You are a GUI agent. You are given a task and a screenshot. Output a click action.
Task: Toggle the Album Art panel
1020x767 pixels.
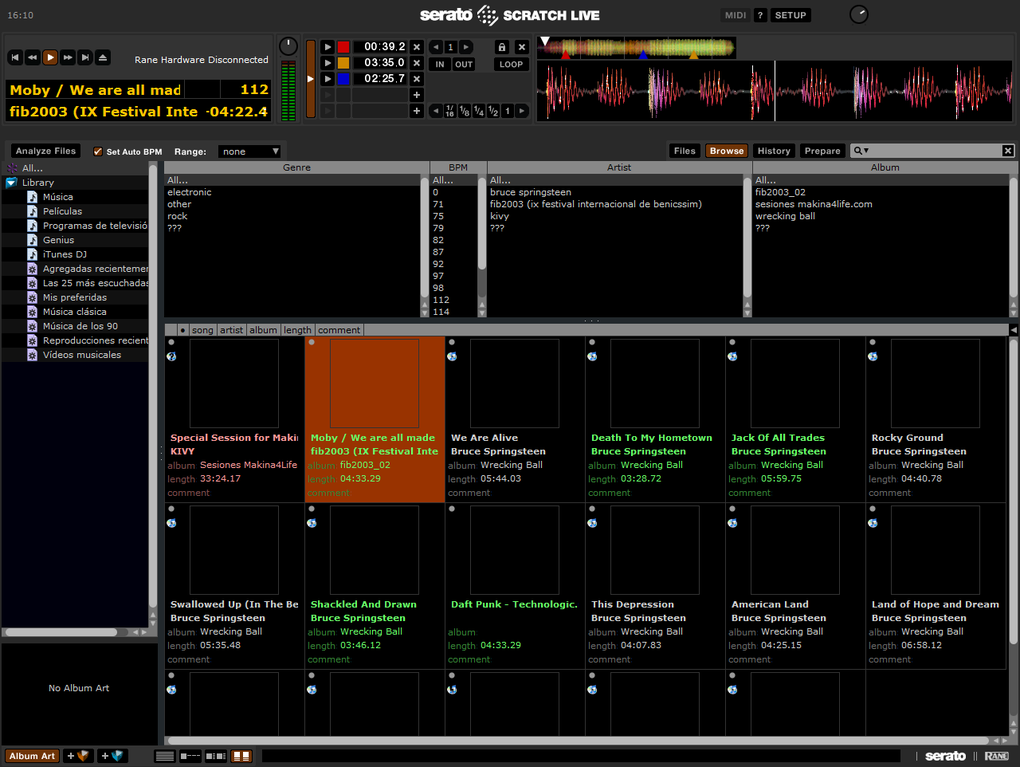(32, 756)
